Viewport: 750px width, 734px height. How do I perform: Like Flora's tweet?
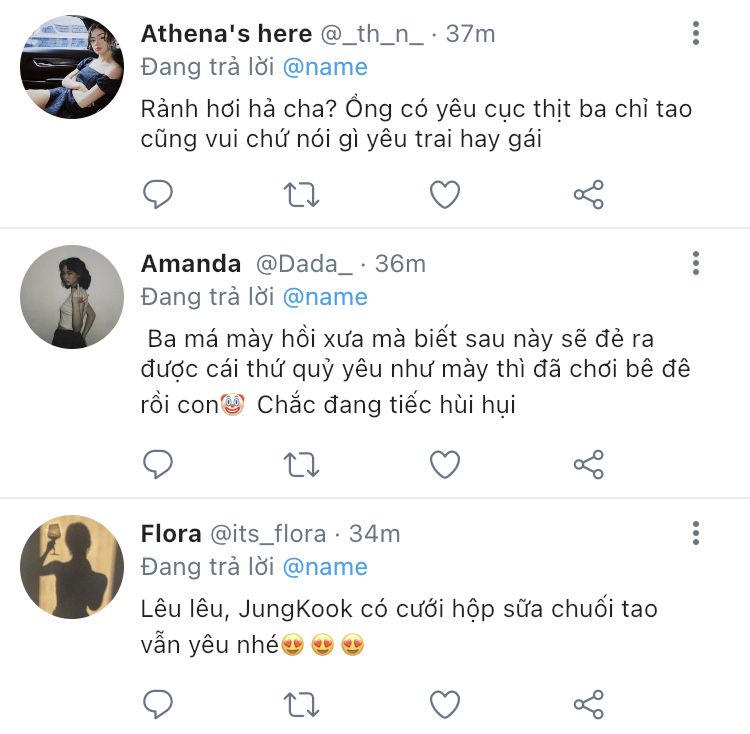(x=445, y=704)
